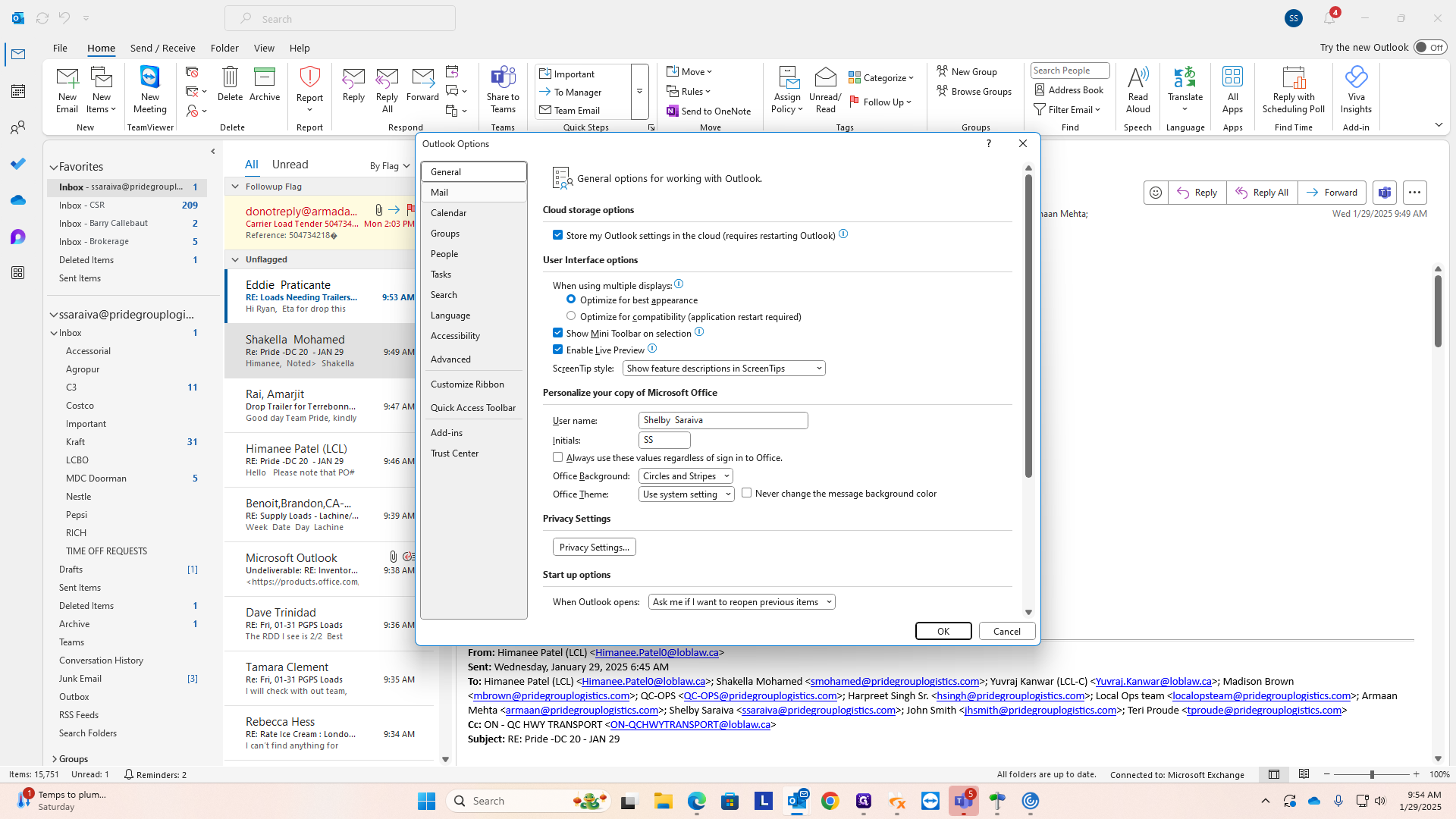The height and width of the screenshot is (819, 1456).
Task: Open Send / Receive ribbon tab
Action: pyautogui.click(x=162, y=48)
